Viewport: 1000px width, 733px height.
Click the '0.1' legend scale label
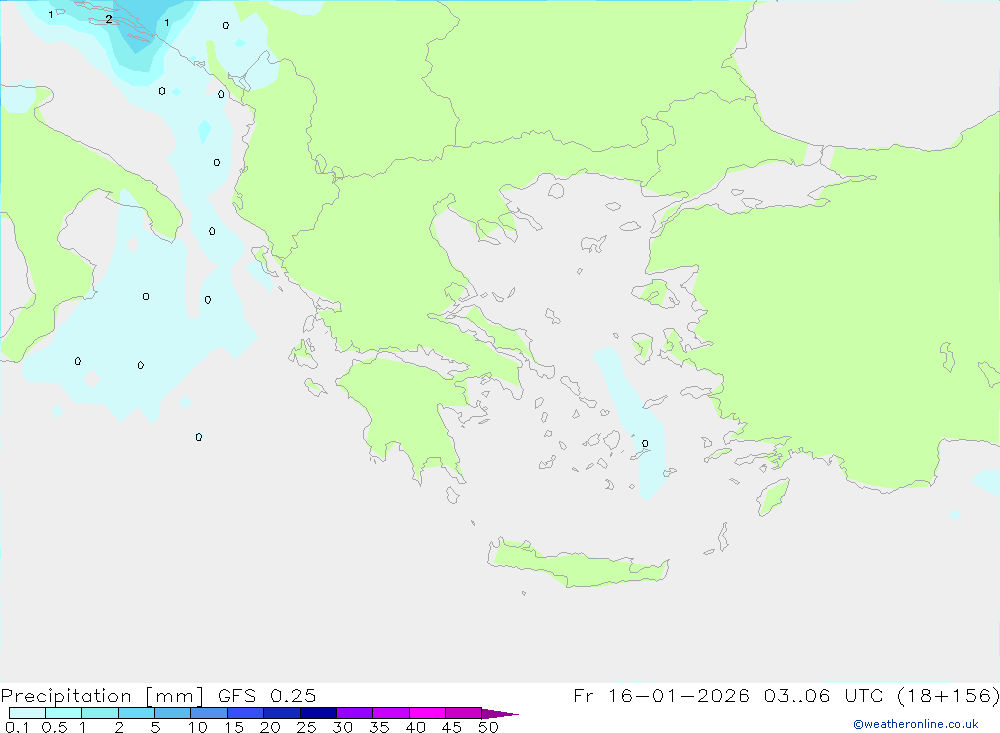pos(17,727)
